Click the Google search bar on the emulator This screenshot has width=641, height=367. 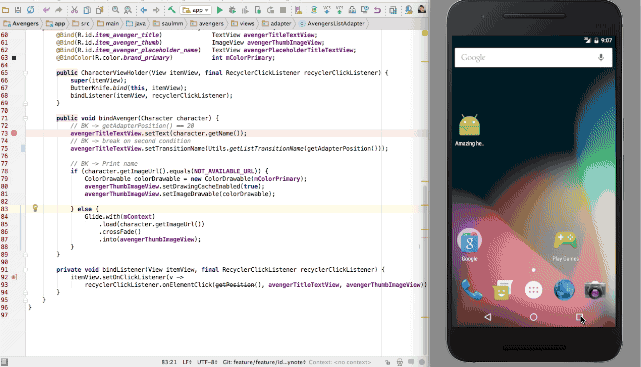[x=533, y=57]
